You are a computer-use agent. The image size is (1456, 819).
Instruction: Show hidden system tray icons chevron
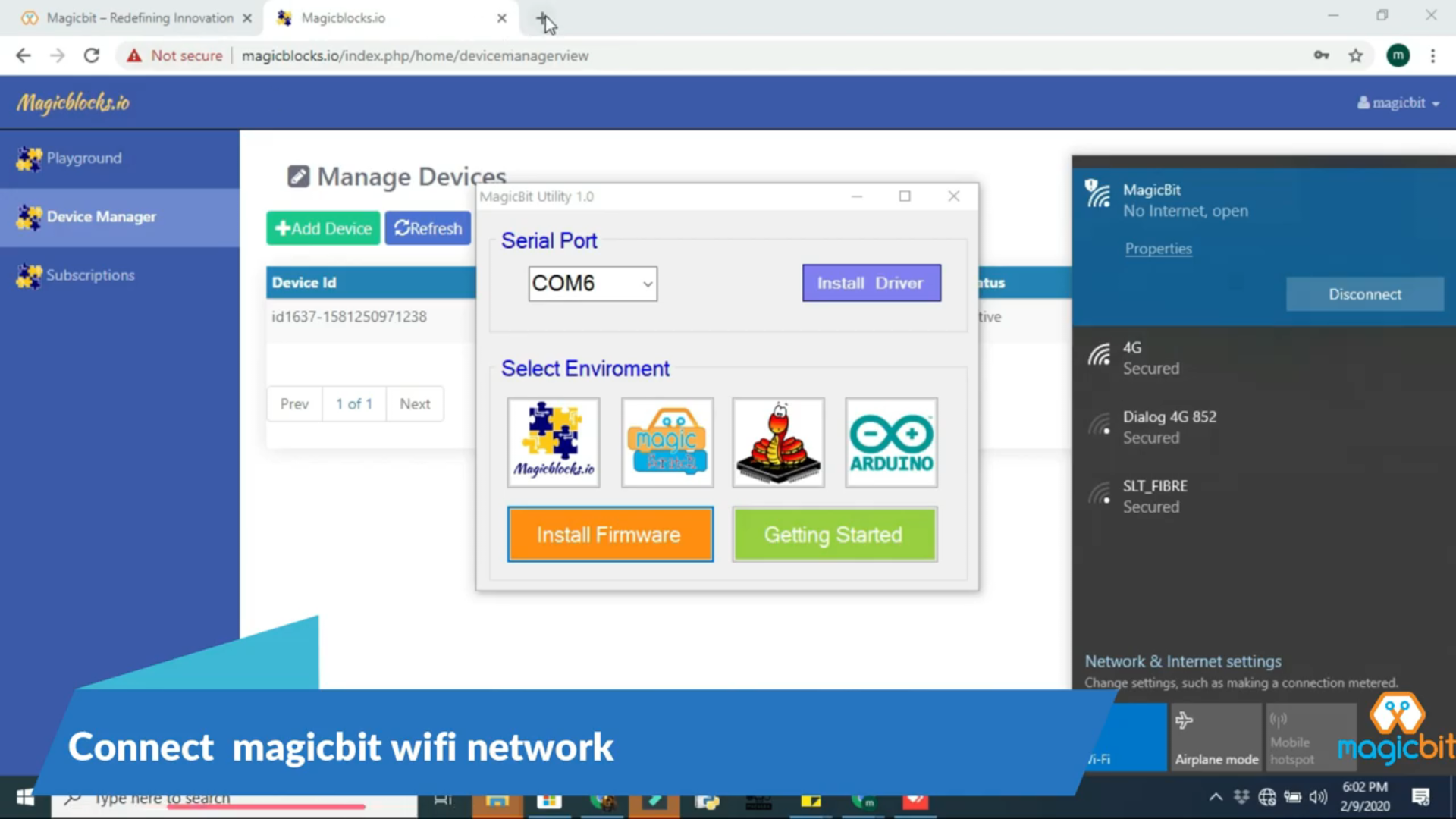coord(1216,797)
